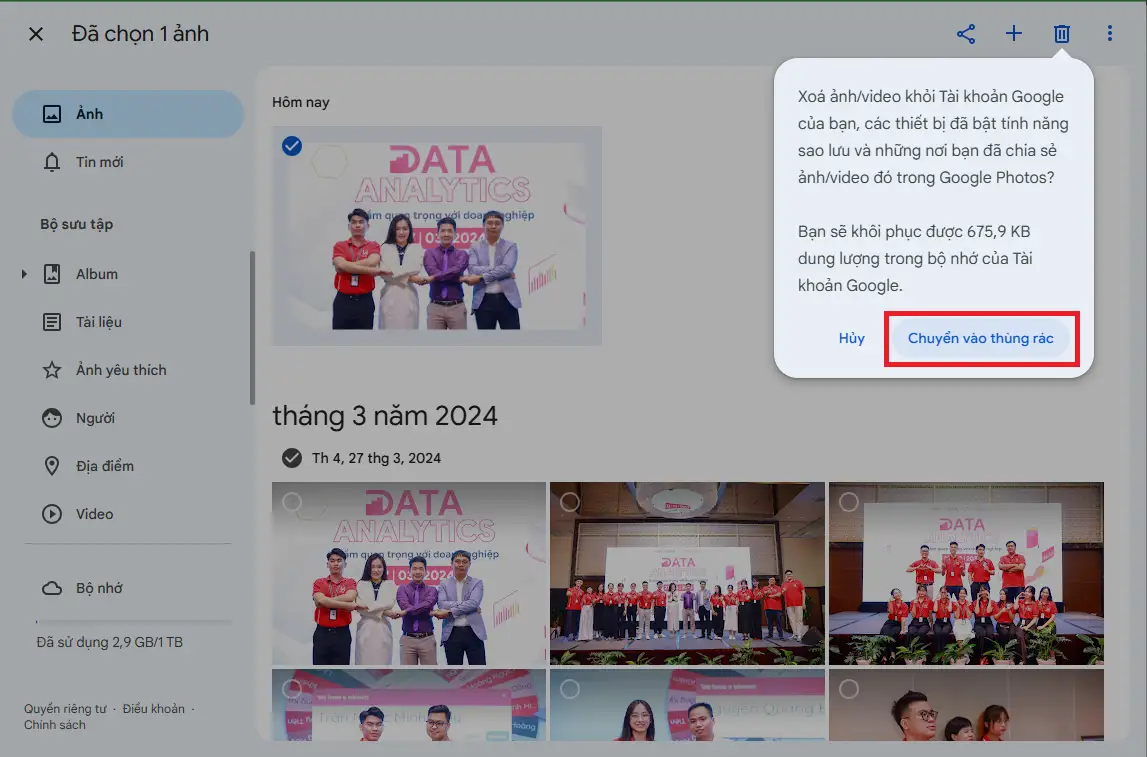
Task: Open the Quyền riêng tư link
Action: (65, 709)
